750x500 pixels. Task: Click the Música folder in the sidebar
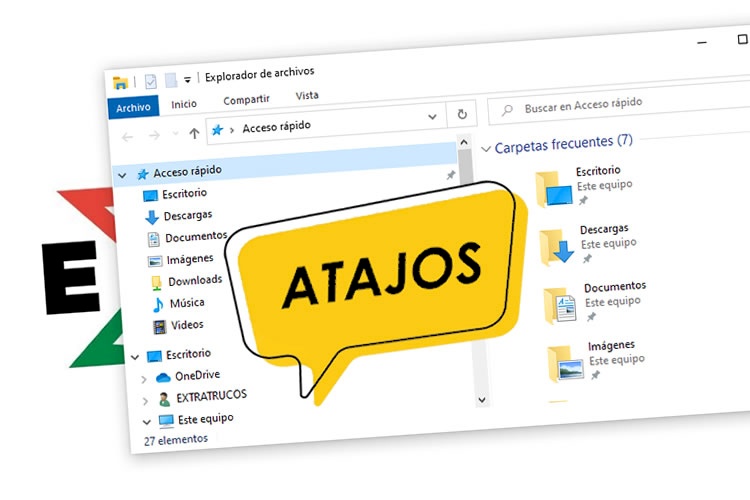point(187,303)
